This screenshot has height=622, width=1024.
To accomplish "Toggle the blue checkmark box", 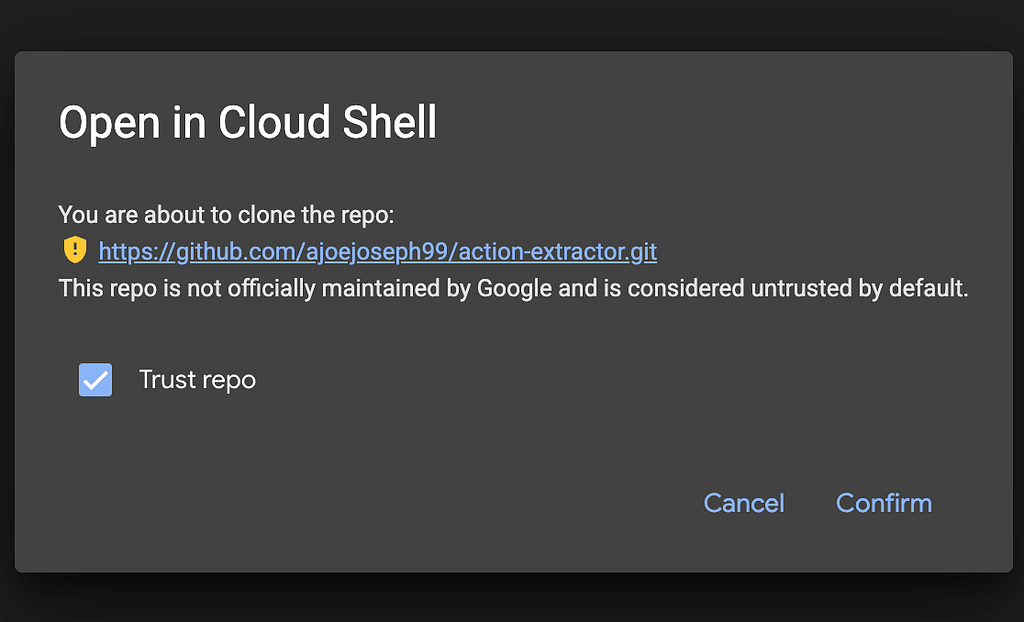I will [95, 380].
